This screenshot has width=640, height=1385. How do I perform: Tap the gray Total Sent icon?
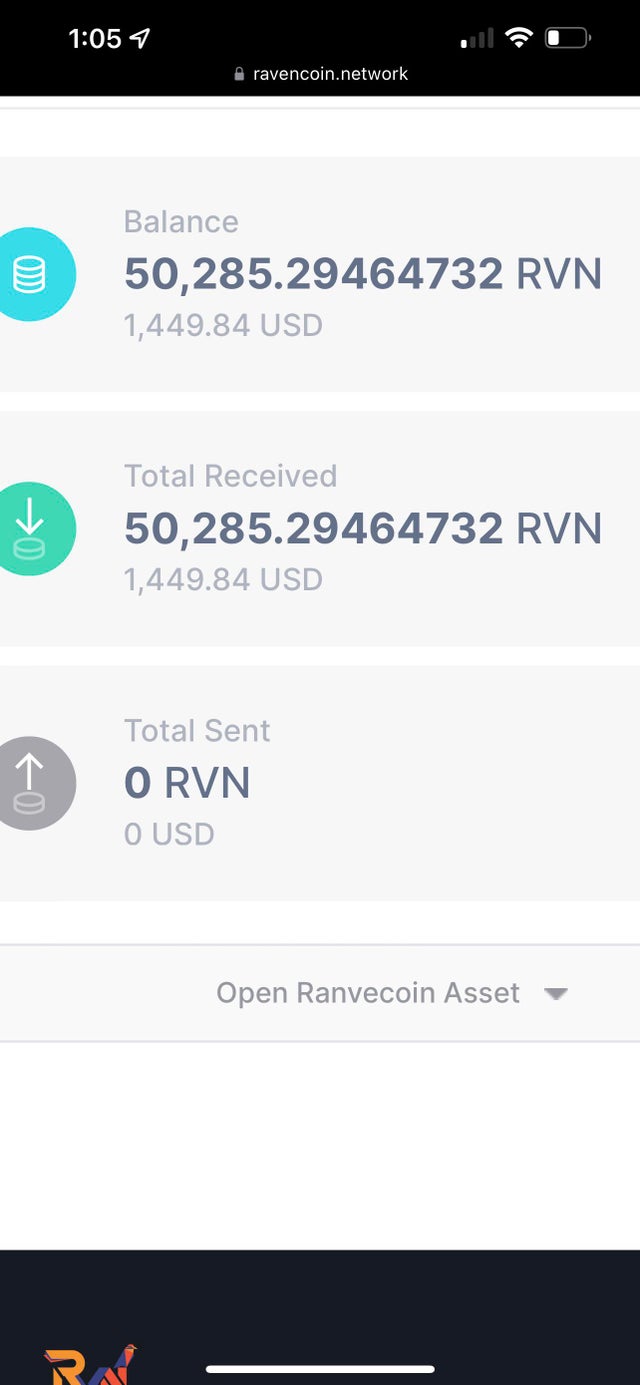coord(32,783)
